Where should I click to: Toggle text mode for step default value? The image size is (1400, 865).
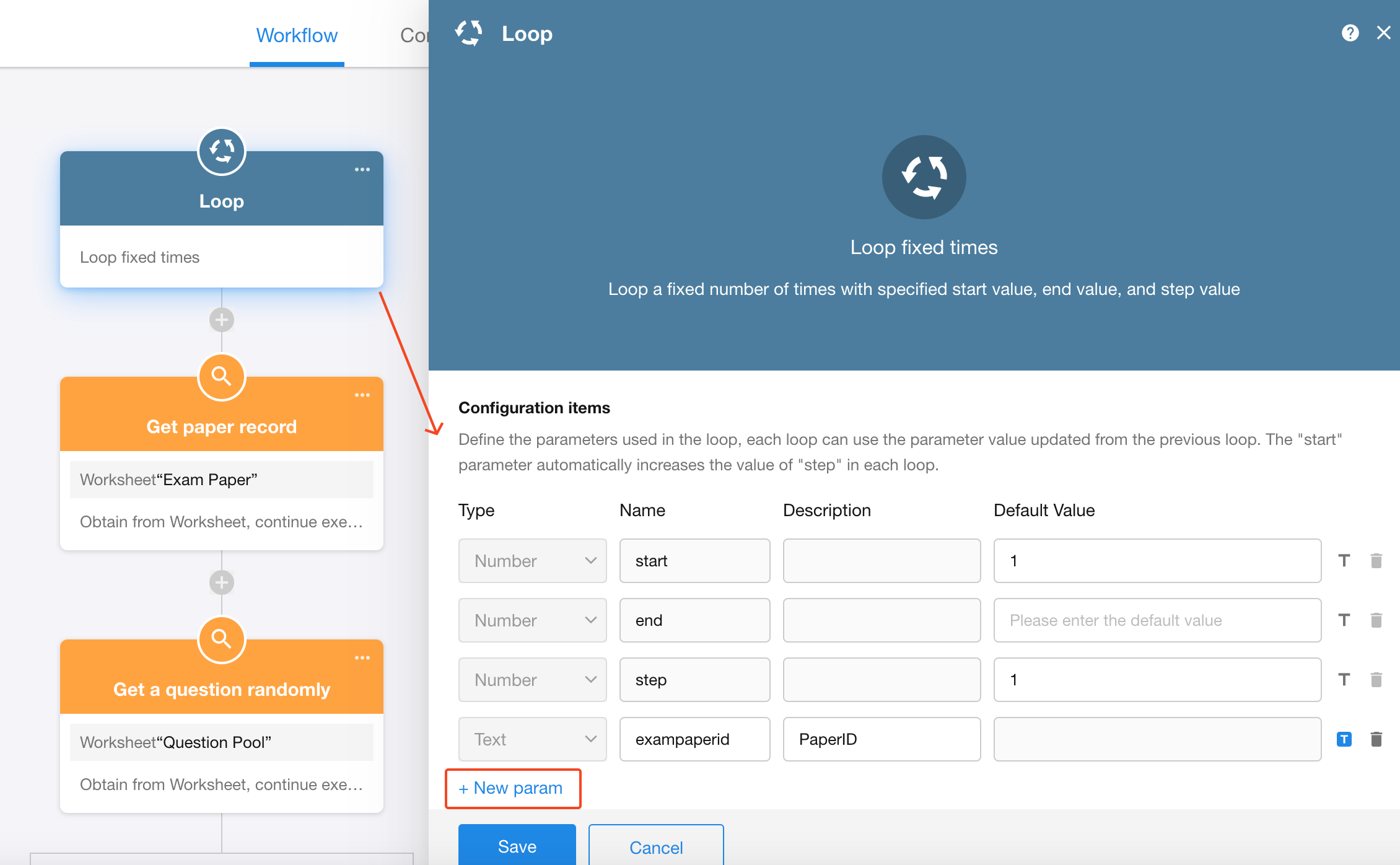(1344, 680)
